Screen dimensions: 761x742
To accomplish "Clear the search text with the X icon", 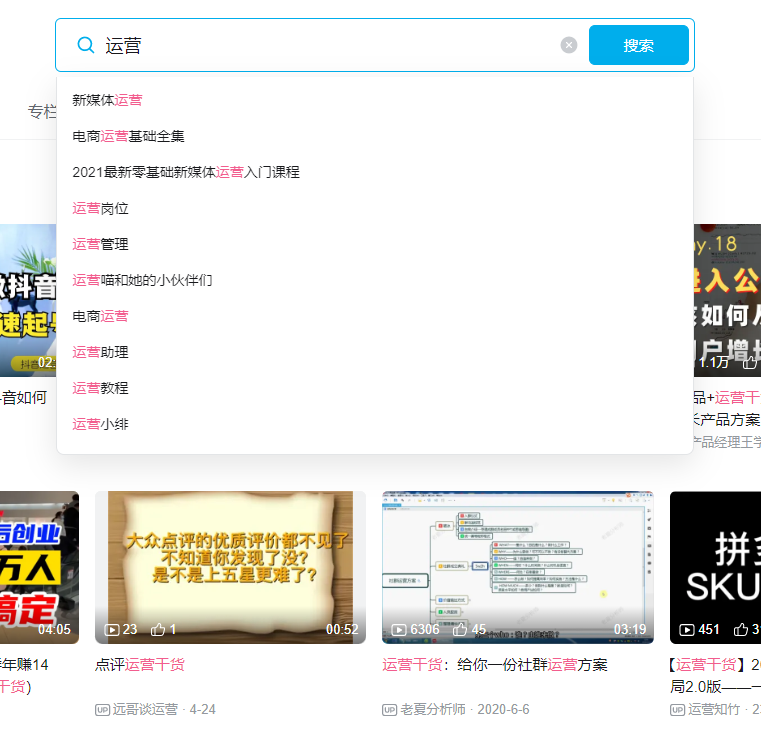I will (569, 45).
